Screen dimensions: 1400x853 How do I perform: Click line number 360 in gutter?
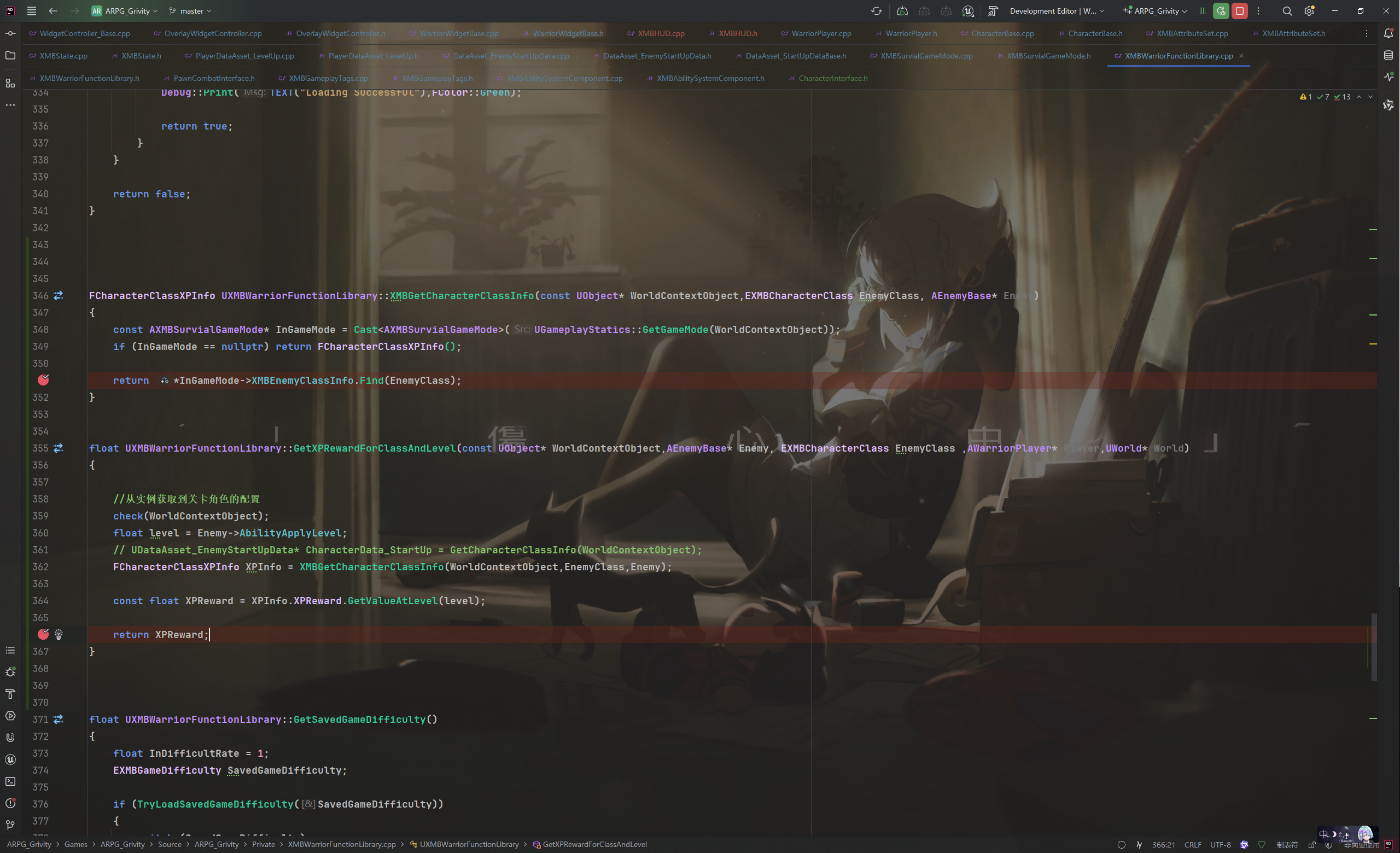(40, 533)
